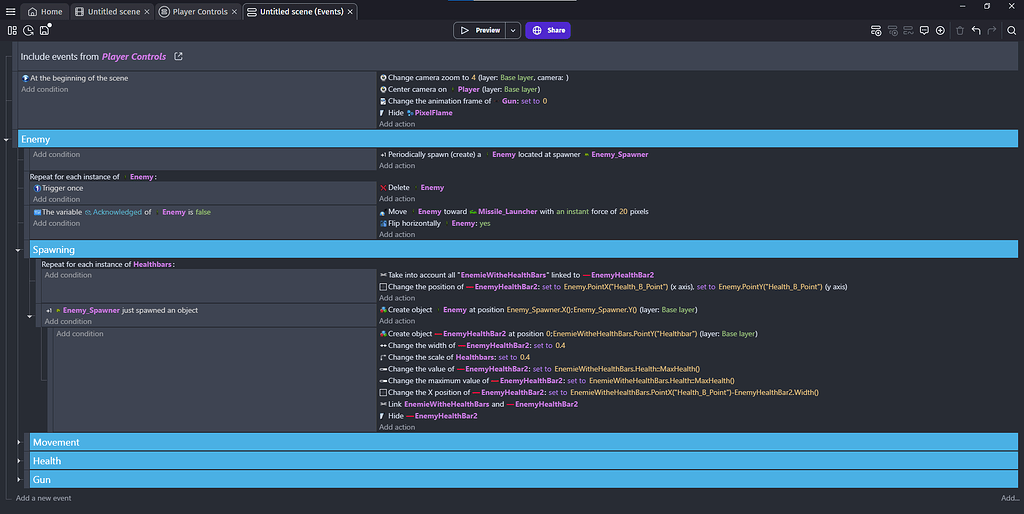Expand the Gun event group
Viewport: 1024px width, 514px height.
(19, 480)
